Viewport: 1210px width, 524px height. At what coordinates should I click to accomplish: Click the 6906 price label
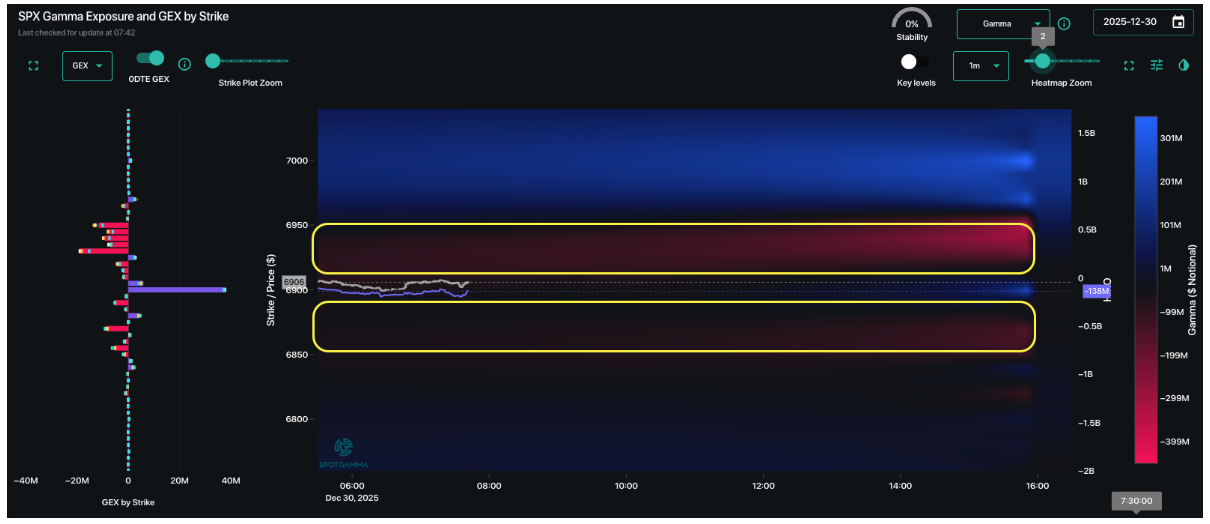[x=293, y=282]
